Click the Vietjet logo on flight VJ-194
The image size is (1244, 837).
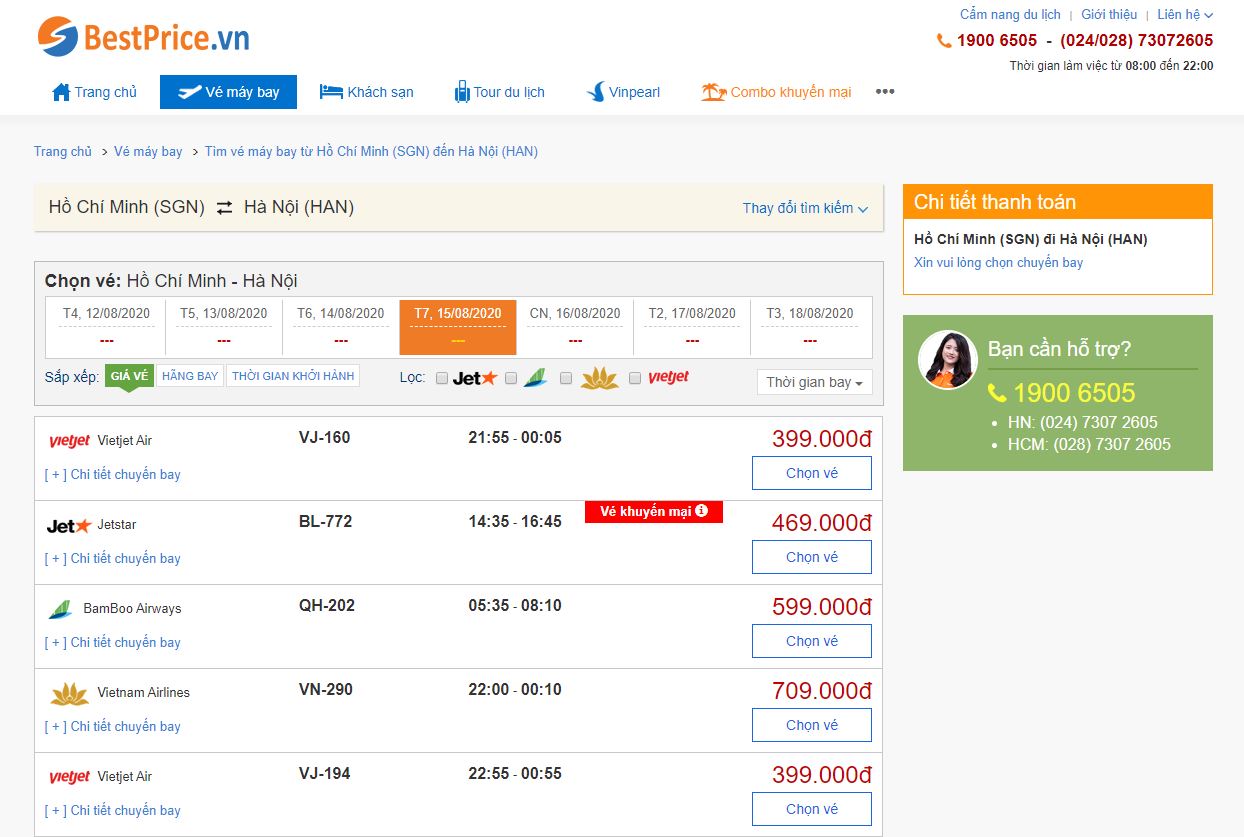(69, 777)
